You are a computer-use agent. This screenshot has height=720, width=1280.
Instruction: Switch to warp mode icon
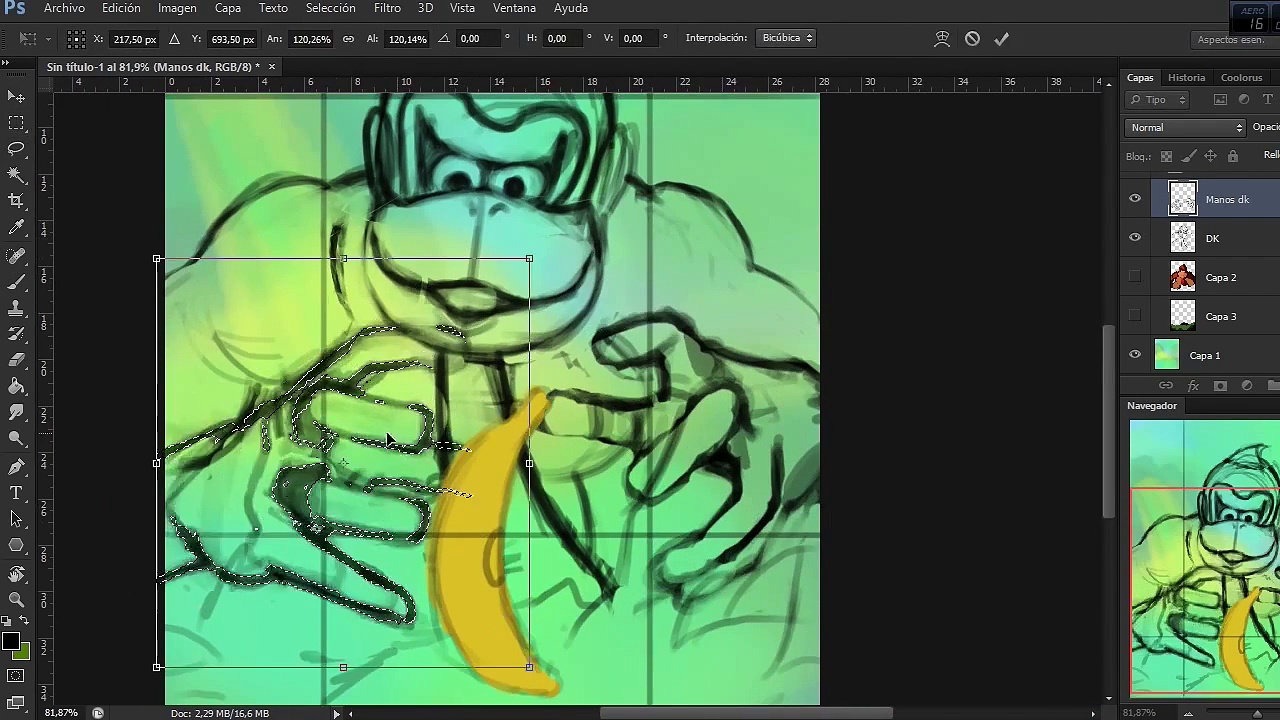tap(942, 39)
